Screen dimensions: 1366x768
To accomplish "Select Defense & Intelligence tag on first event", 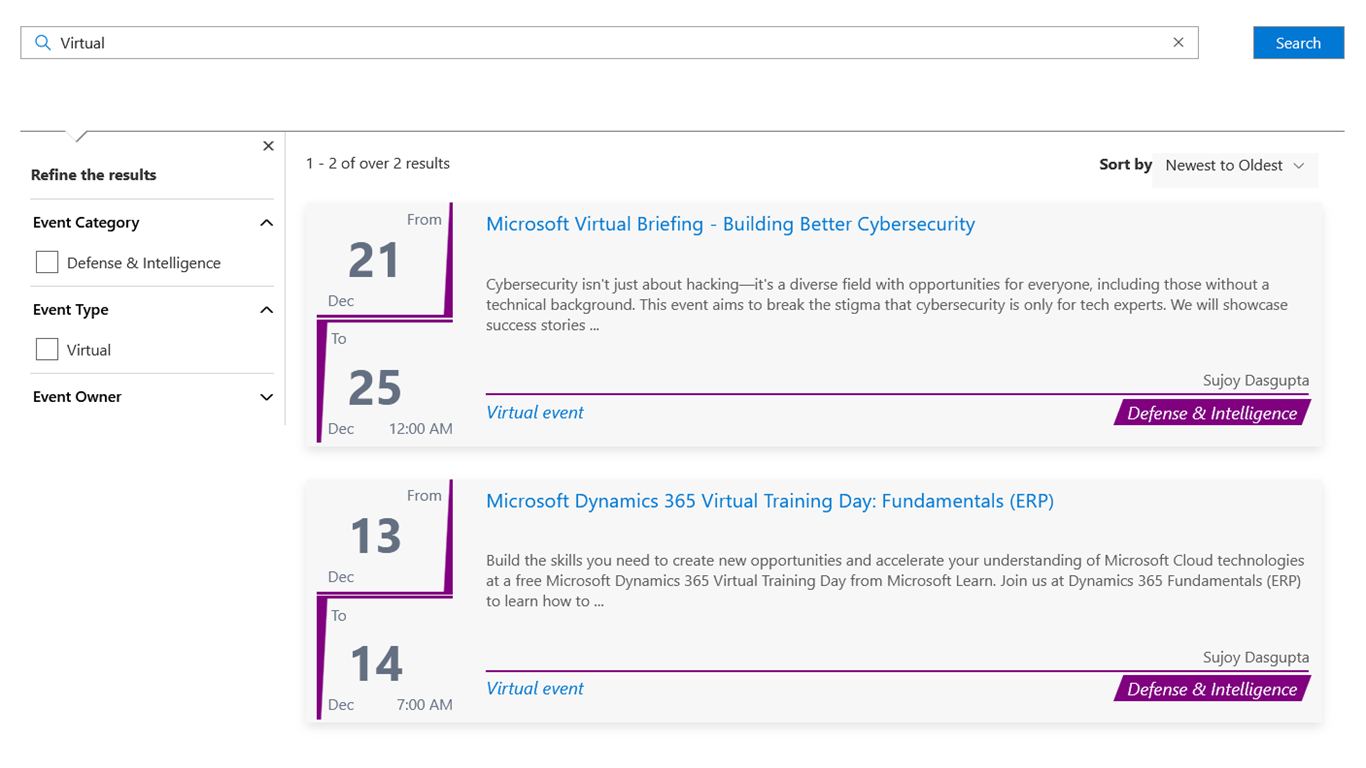I will (x=1211, y=413).
